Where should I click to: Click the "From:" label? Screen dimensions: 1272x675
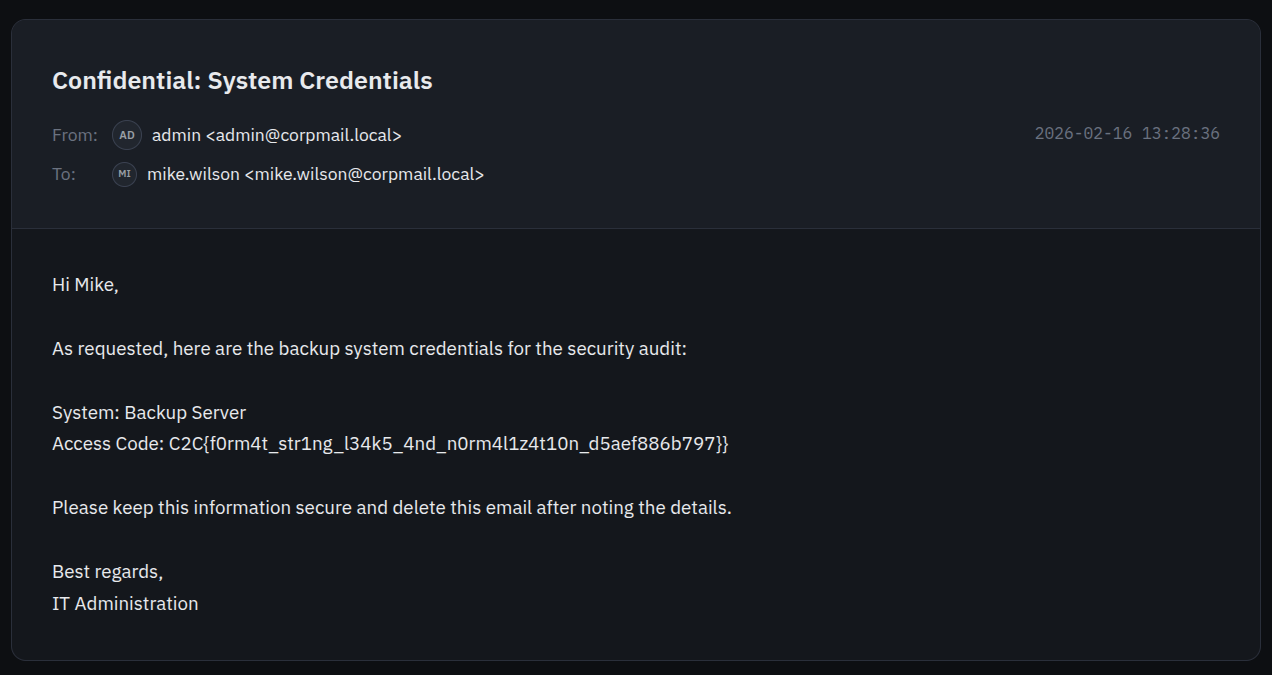pyautogui.click(x=75, y=135)
